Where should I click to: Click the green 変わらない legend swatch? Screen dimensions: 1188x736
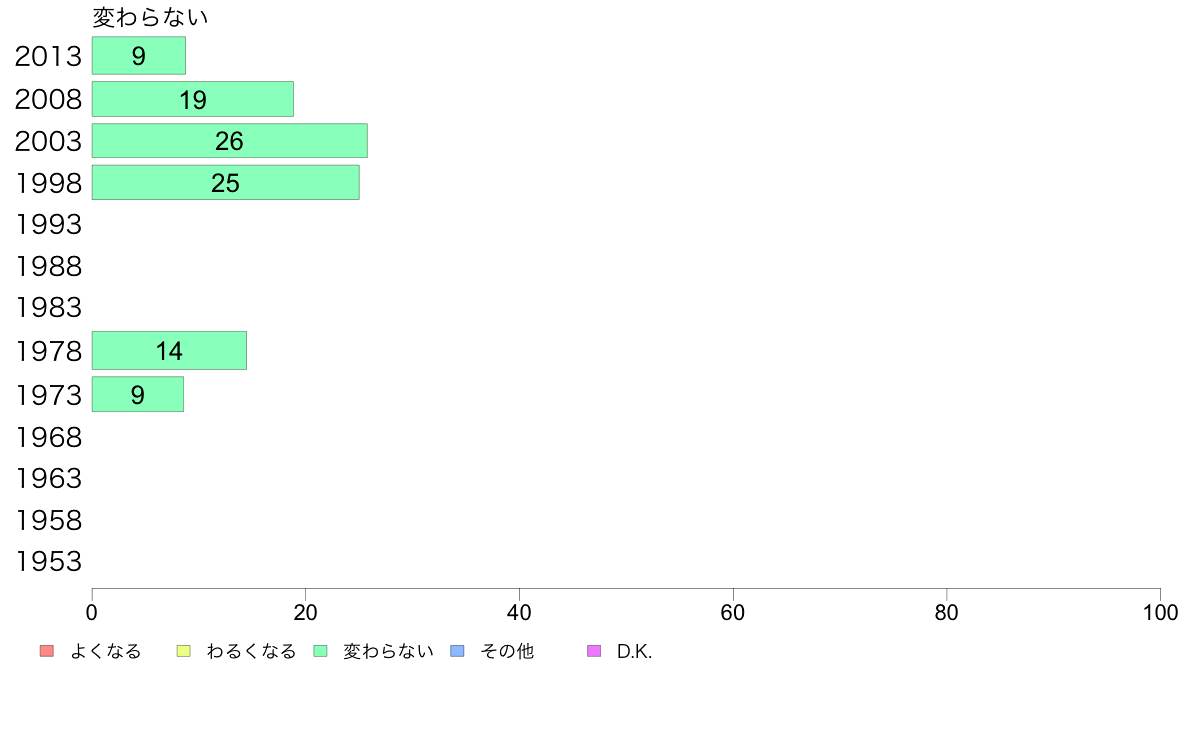click(320, 651)
